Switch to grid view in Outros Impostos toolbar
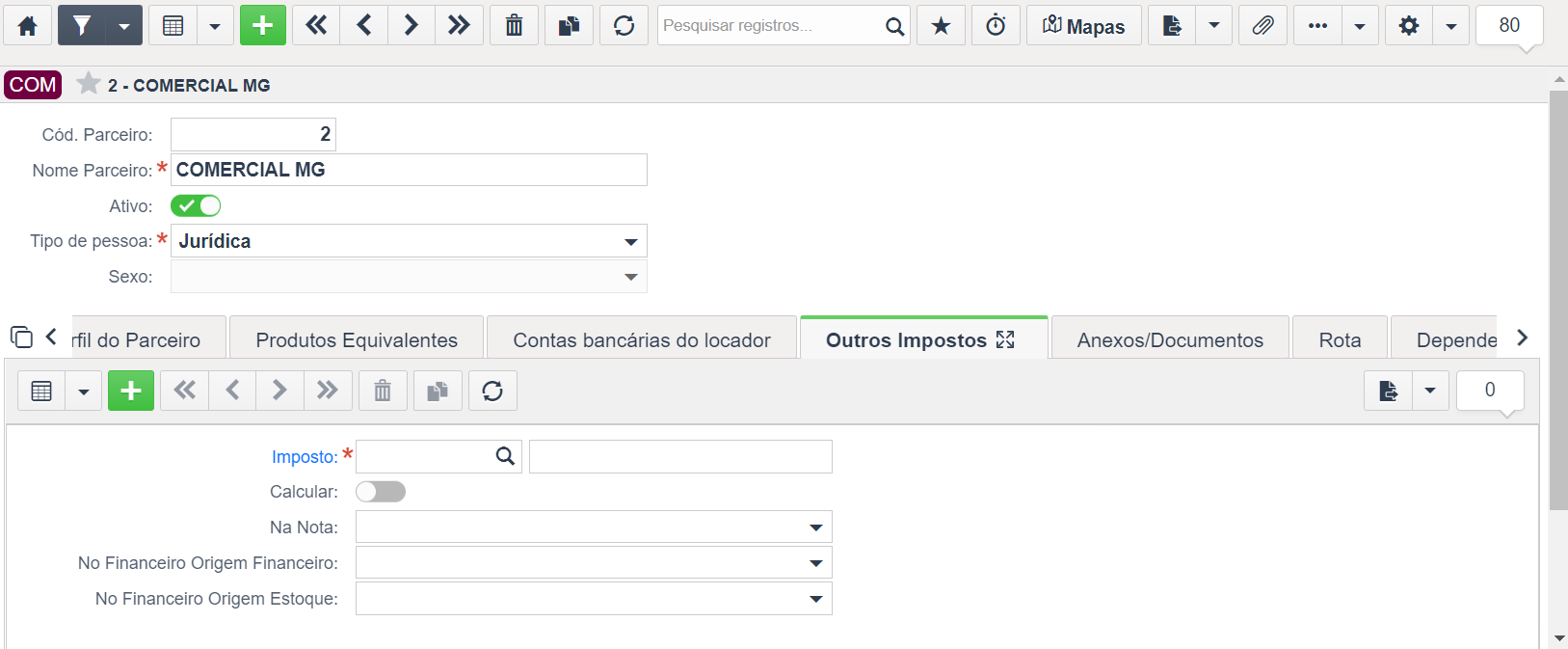Screen dimensions: 1568x649 [41, 391]
